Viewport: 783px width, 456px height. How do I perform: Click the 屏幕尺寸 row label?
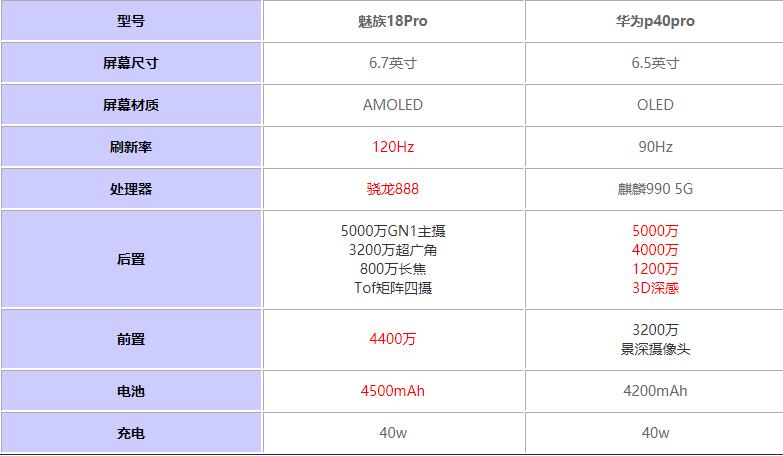point(131,62)
